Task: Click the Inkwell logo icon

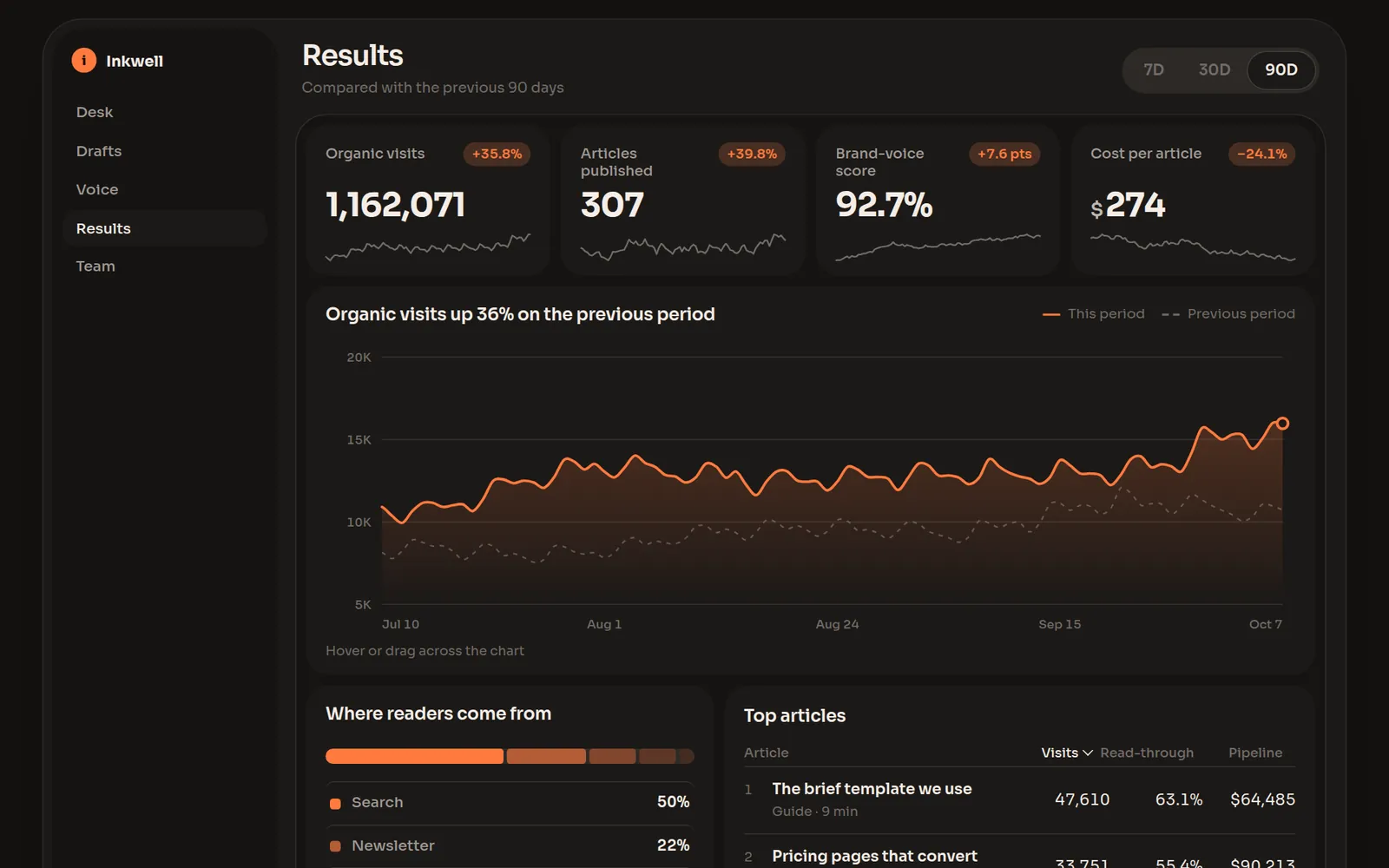Action: (x=83, y=60)
